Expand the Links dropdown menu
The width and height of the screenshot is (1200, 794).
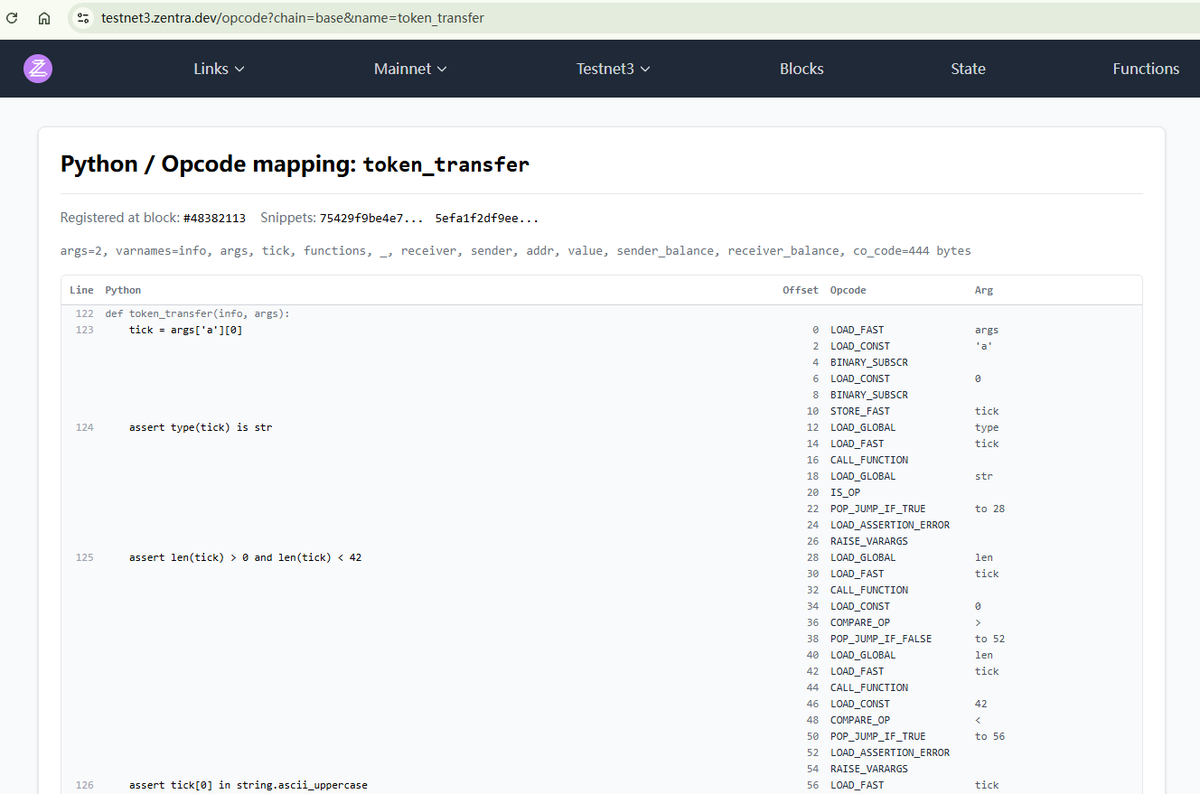pos(219,69)
